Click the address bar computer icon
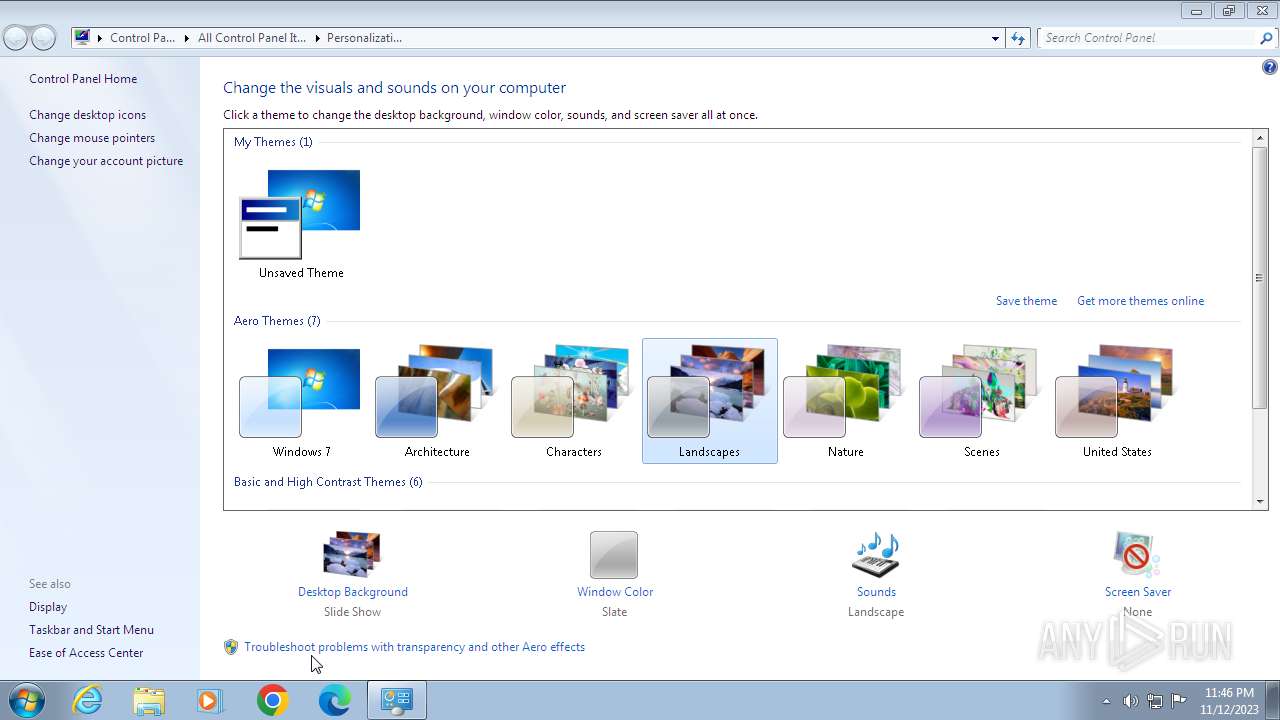Viewport: 1280px width, 720px height. tap(82, 38)
